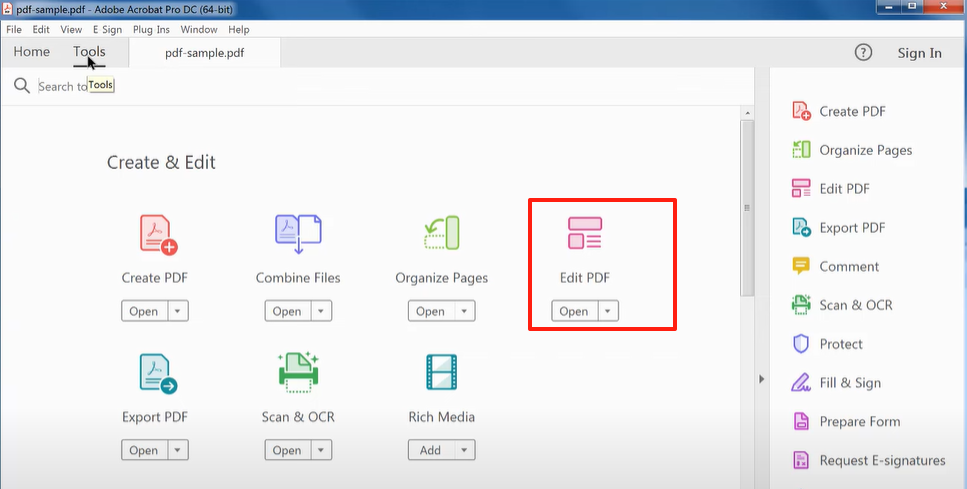Click the Fill & Sign pen icon
This screenshot has width=967, height=489.
coord(801,382)
